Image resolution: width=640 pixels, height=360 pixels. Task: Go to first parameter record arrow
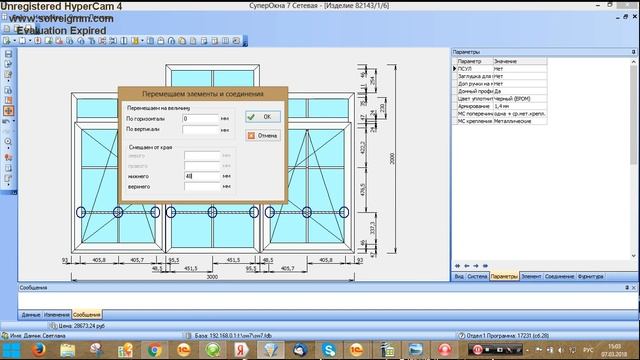pyautogui.click(x=458, y=266)
